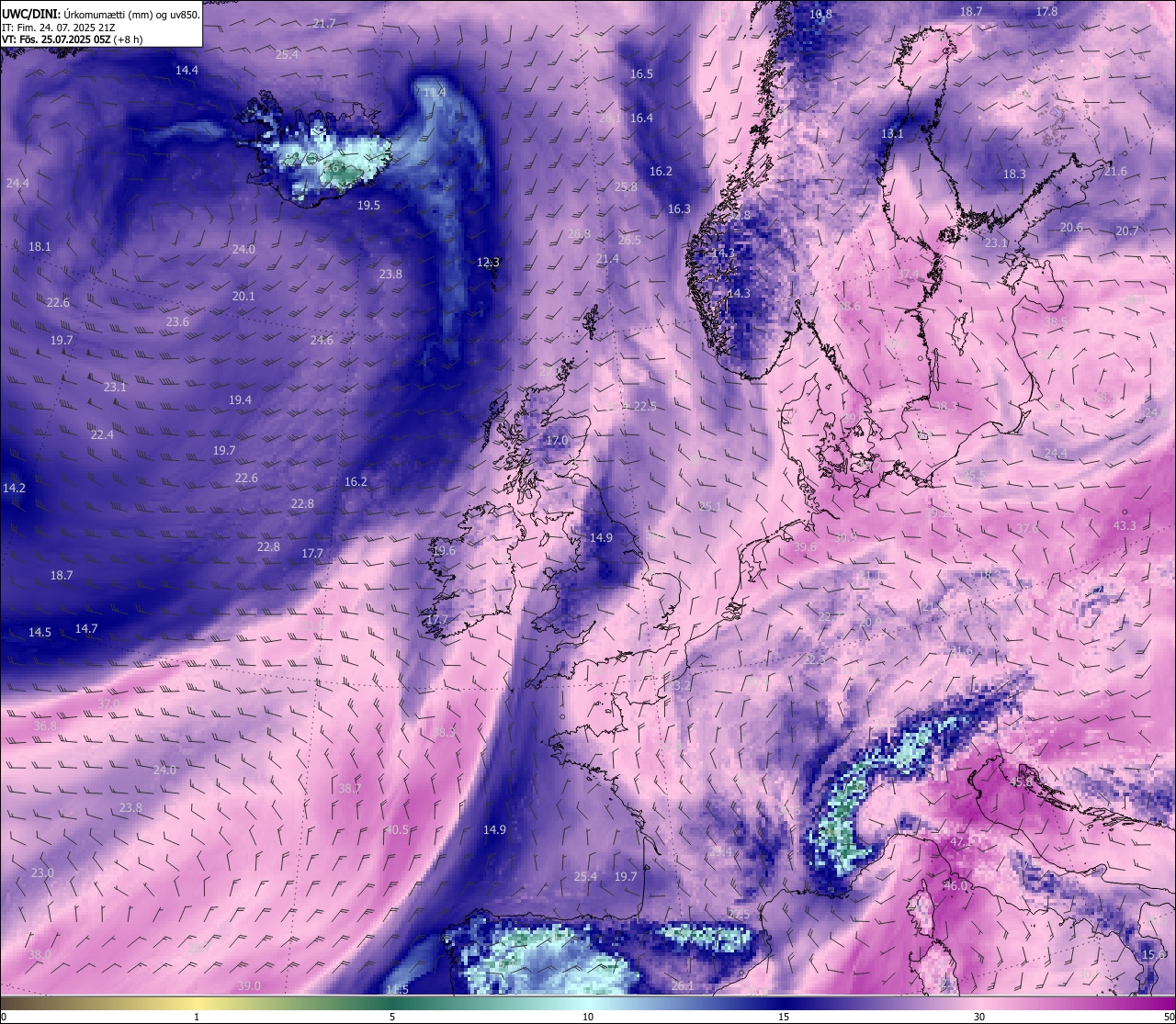The image size is (1176, 1024).
Task: Click the map value '18.1'
Action: click(x=40, y=247)
